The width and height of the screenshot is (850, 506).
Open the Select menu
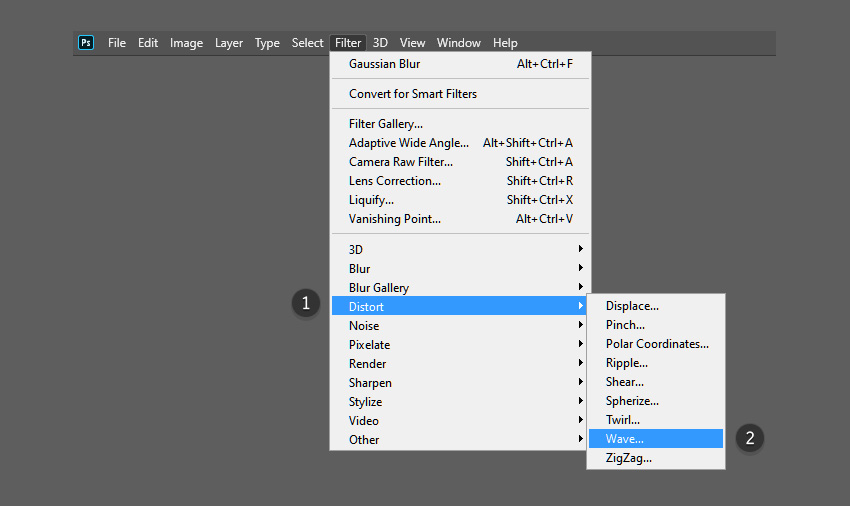[x=307, y=43]
